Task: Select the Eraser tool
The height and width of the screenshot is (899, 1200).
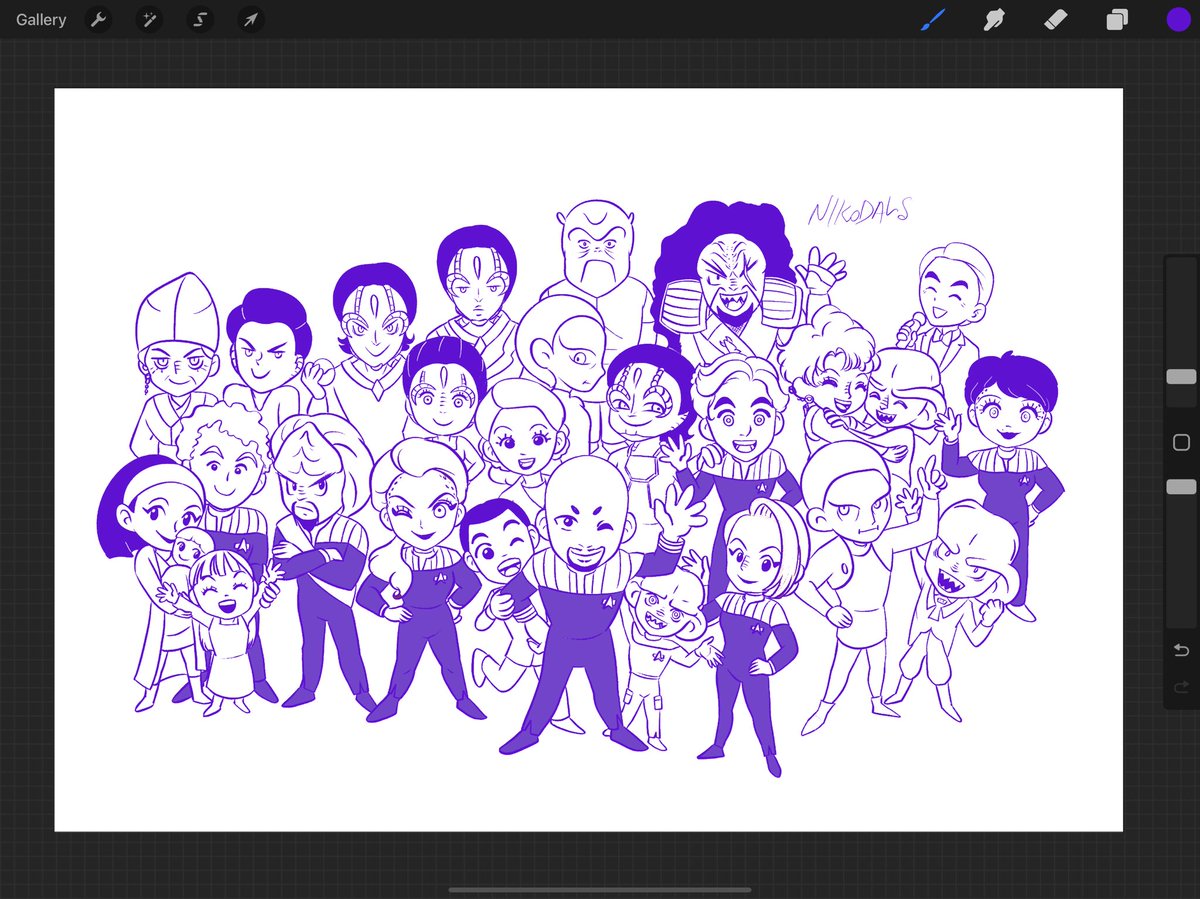Action: point(1055,19)
